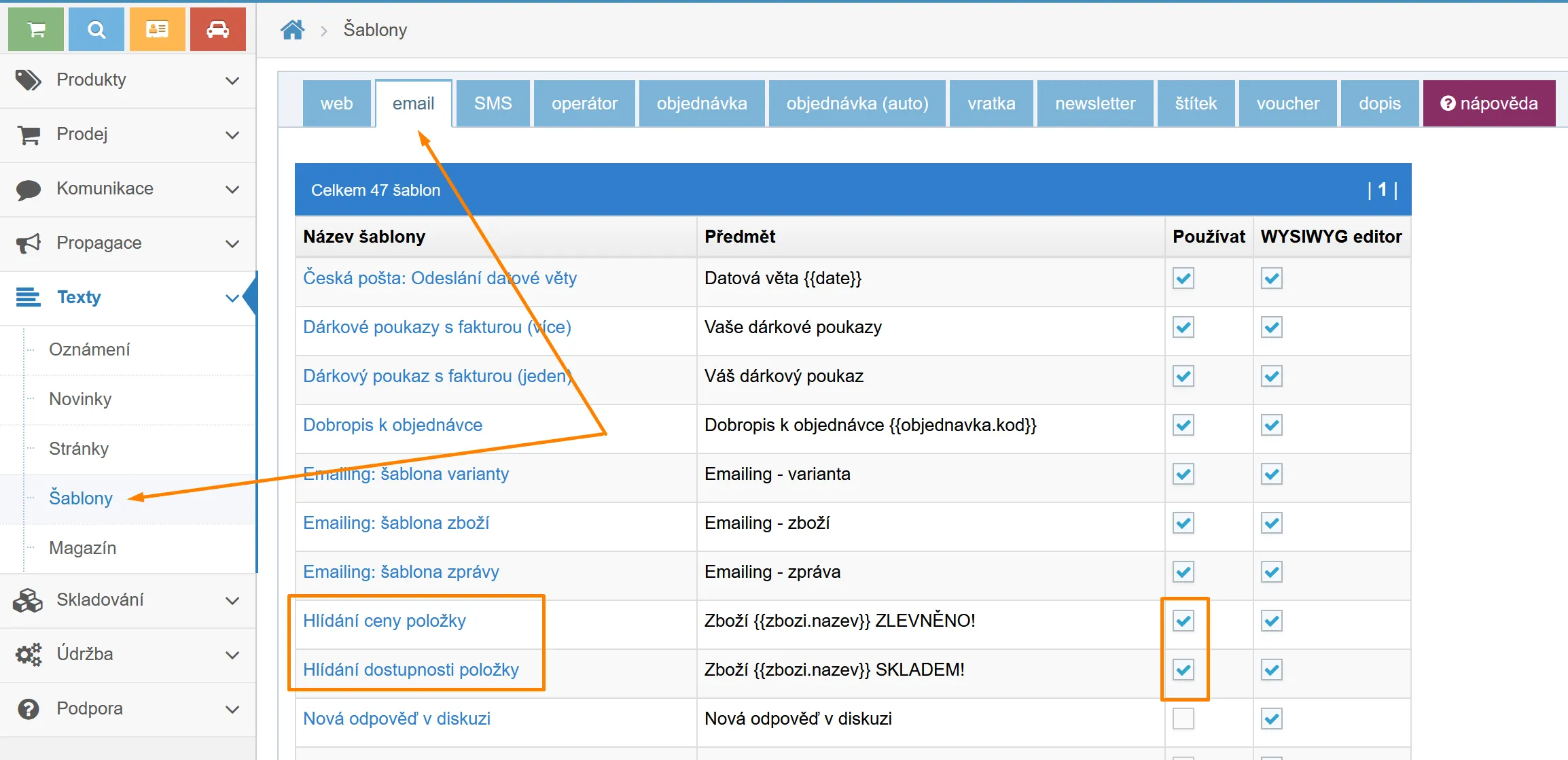Image resolution: width=1568 pixels, height=760 pixels.
Task: Open Hlídání dostupnosti položky template
Action: [x=411, y=670]
